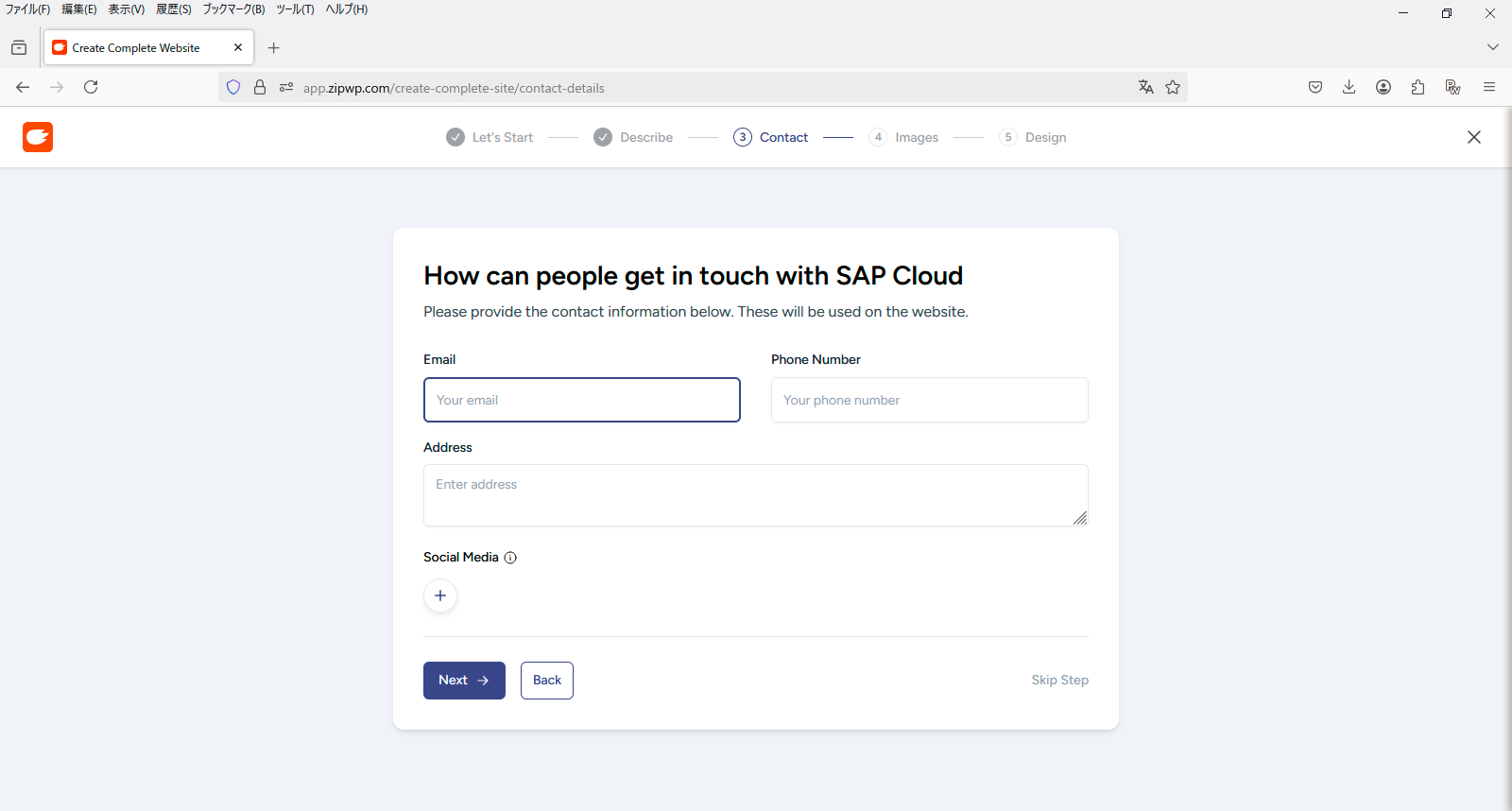Image resolution: width=1512 pixels, height=811 pixels.
Task: Expand the list all tabs chevron
Action: 1493,47
